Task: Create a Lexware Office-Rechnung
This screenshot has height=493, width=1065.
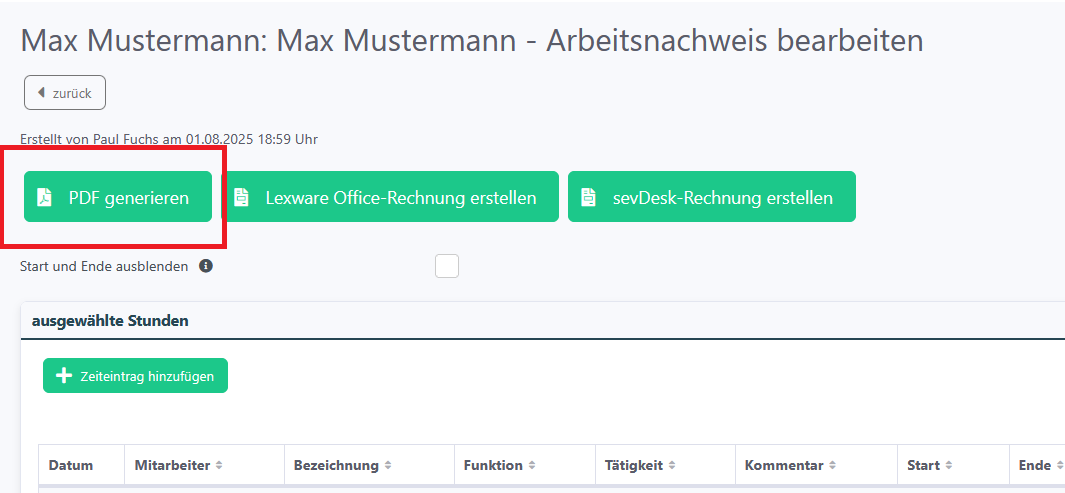Action: [x=390, y=197]
